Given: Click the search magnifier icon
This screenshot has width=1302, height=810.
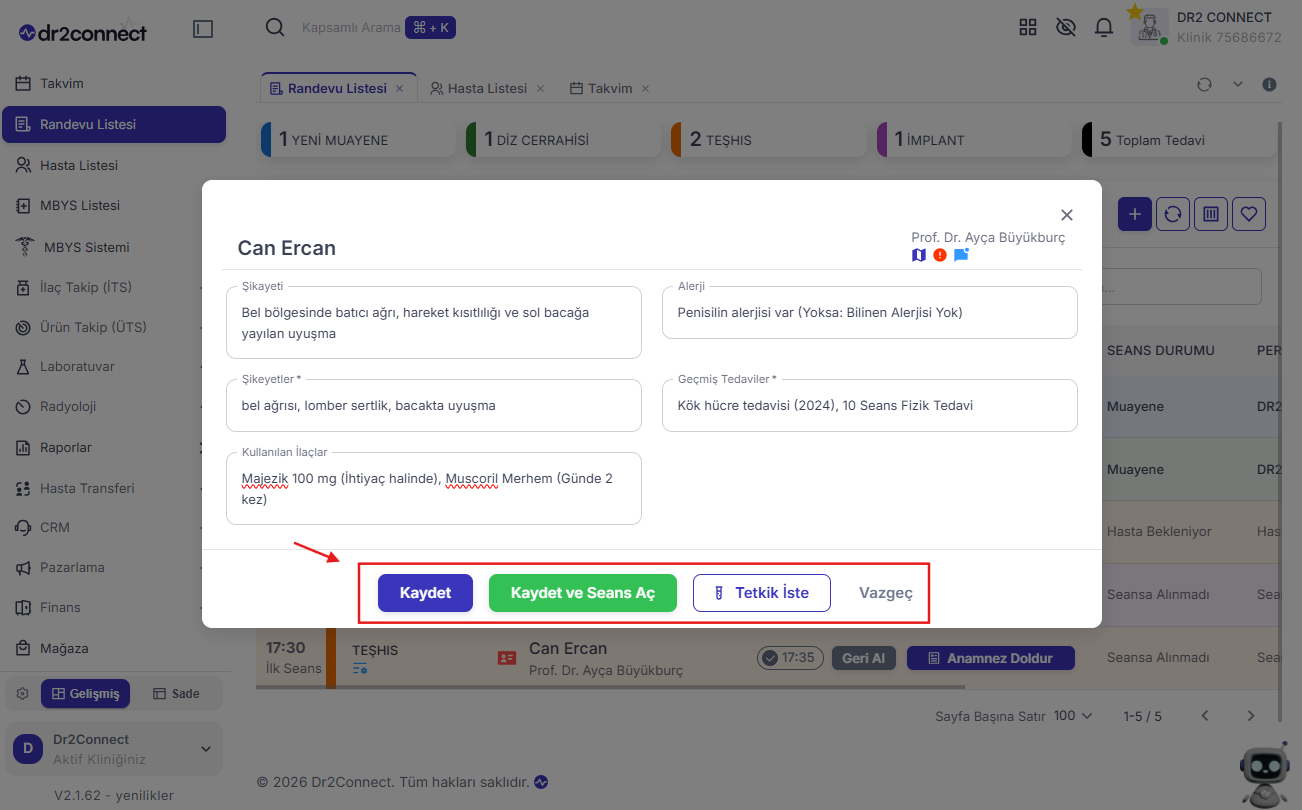Looking at the screenshot, I should tap(275, 27).
